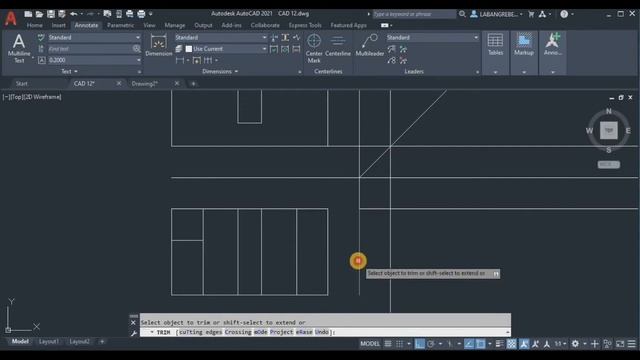This screenshot has height=360, width=640.
Task: Toggle Transparency in status bar
Action: coord(511,344)
